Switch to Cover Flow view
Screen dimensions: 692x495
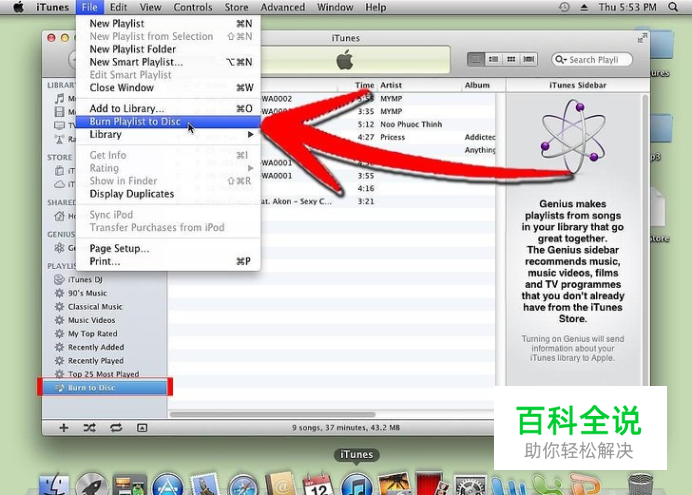pos(529,59)
